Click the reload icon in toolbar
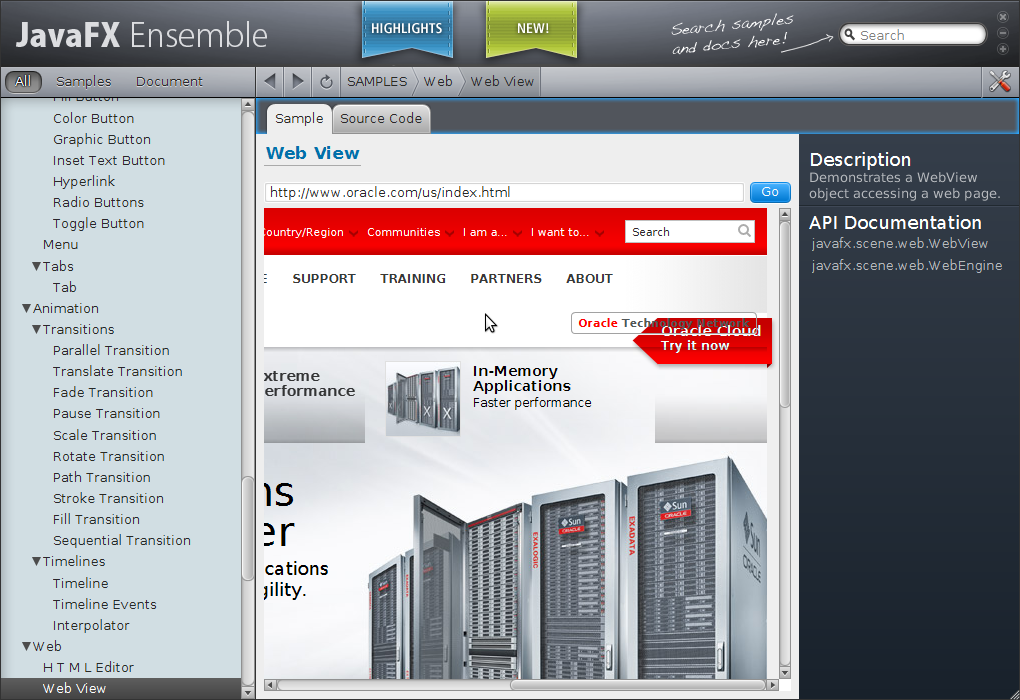1020x700 pixels. click(326, 82)
